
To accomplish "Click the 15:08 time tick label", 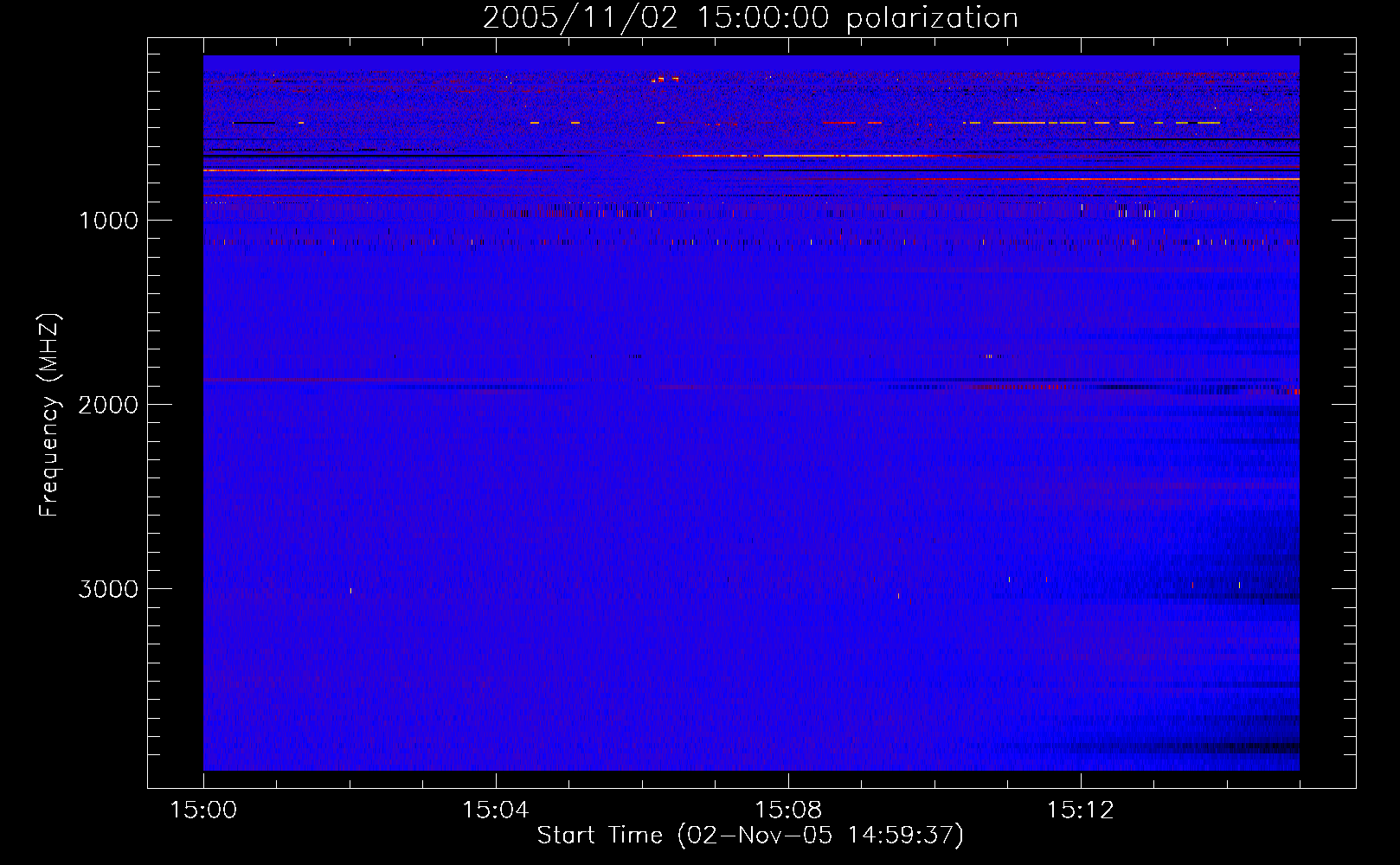I will pyautogui.click(x=788, y=811).
